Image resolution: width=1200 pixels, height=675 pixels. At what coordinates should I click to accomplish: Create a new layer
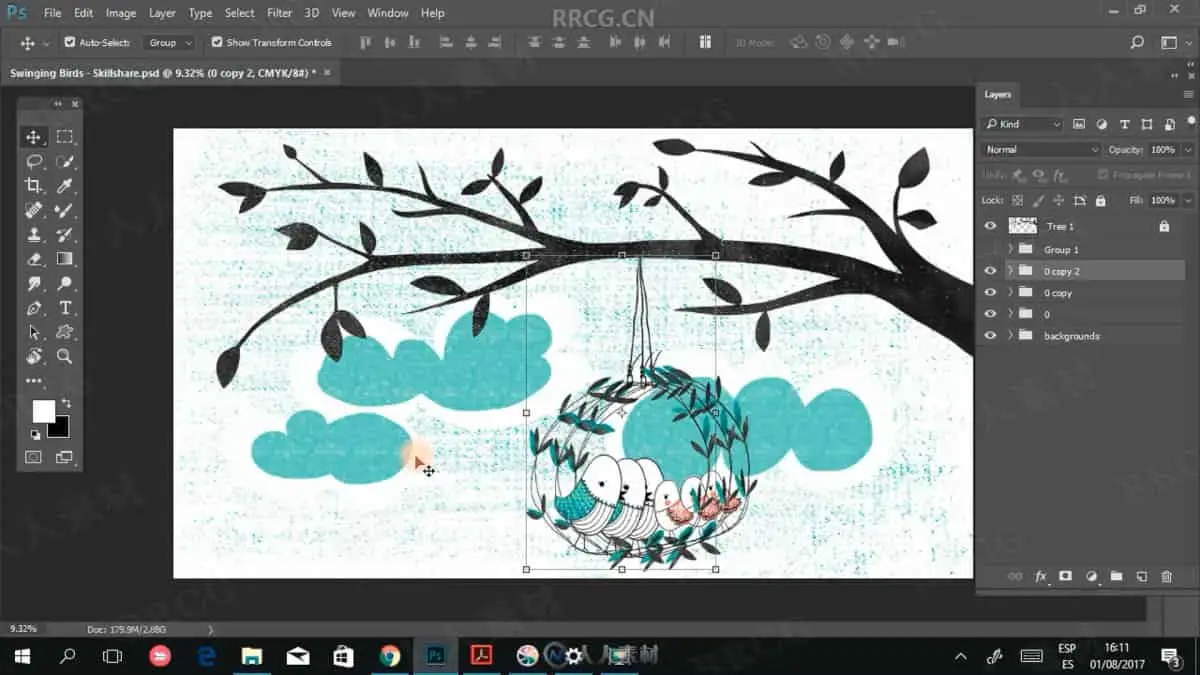tap(1141, 577)
